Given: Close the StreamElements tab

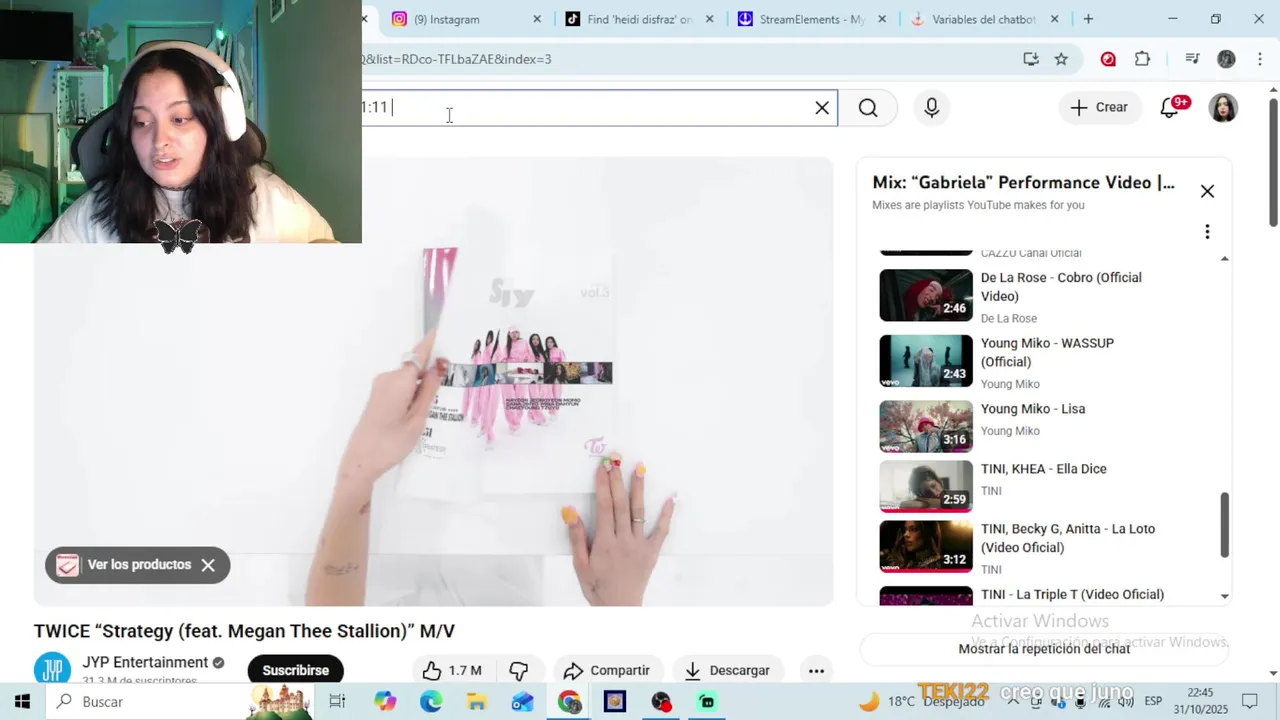Looking at the screenshot, I should pyautogui.click(x=884, y=19).
